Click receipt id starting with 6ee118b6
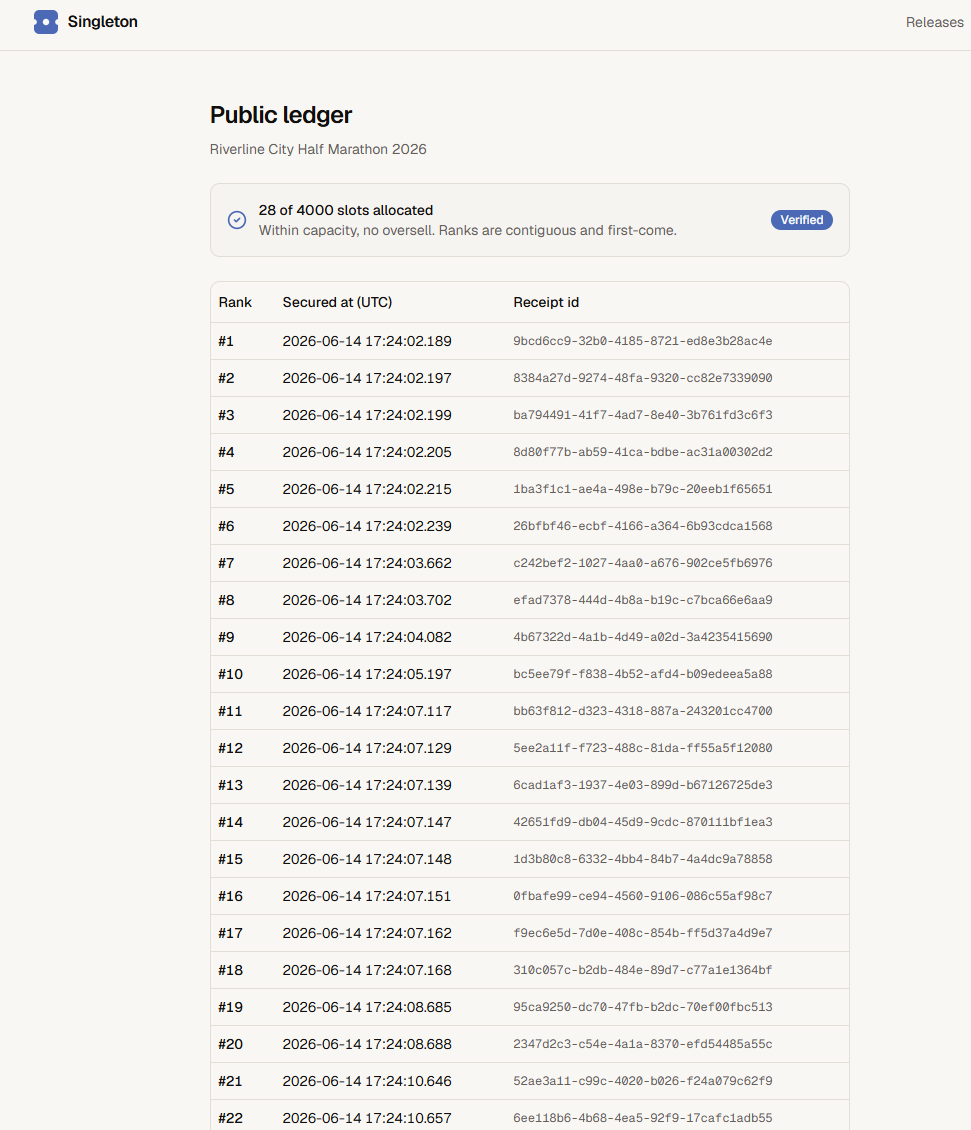 pyautogui.click(x=642, y=1118)
